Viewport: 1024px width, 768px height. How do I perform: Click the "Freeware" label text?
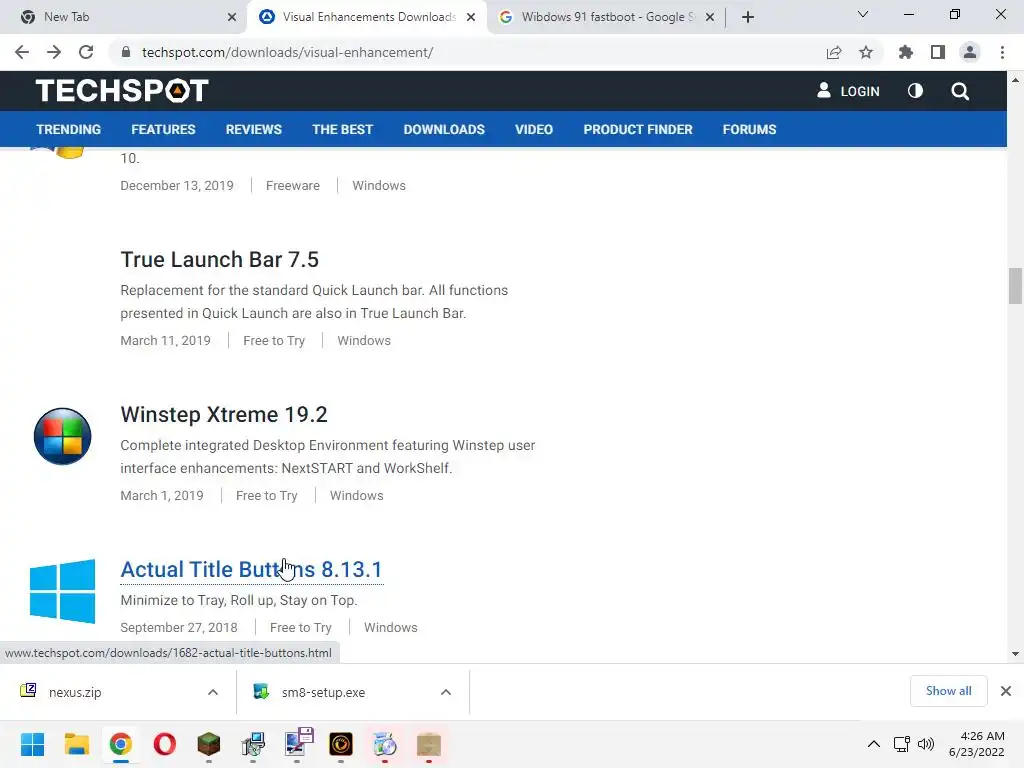click(293, 185)
